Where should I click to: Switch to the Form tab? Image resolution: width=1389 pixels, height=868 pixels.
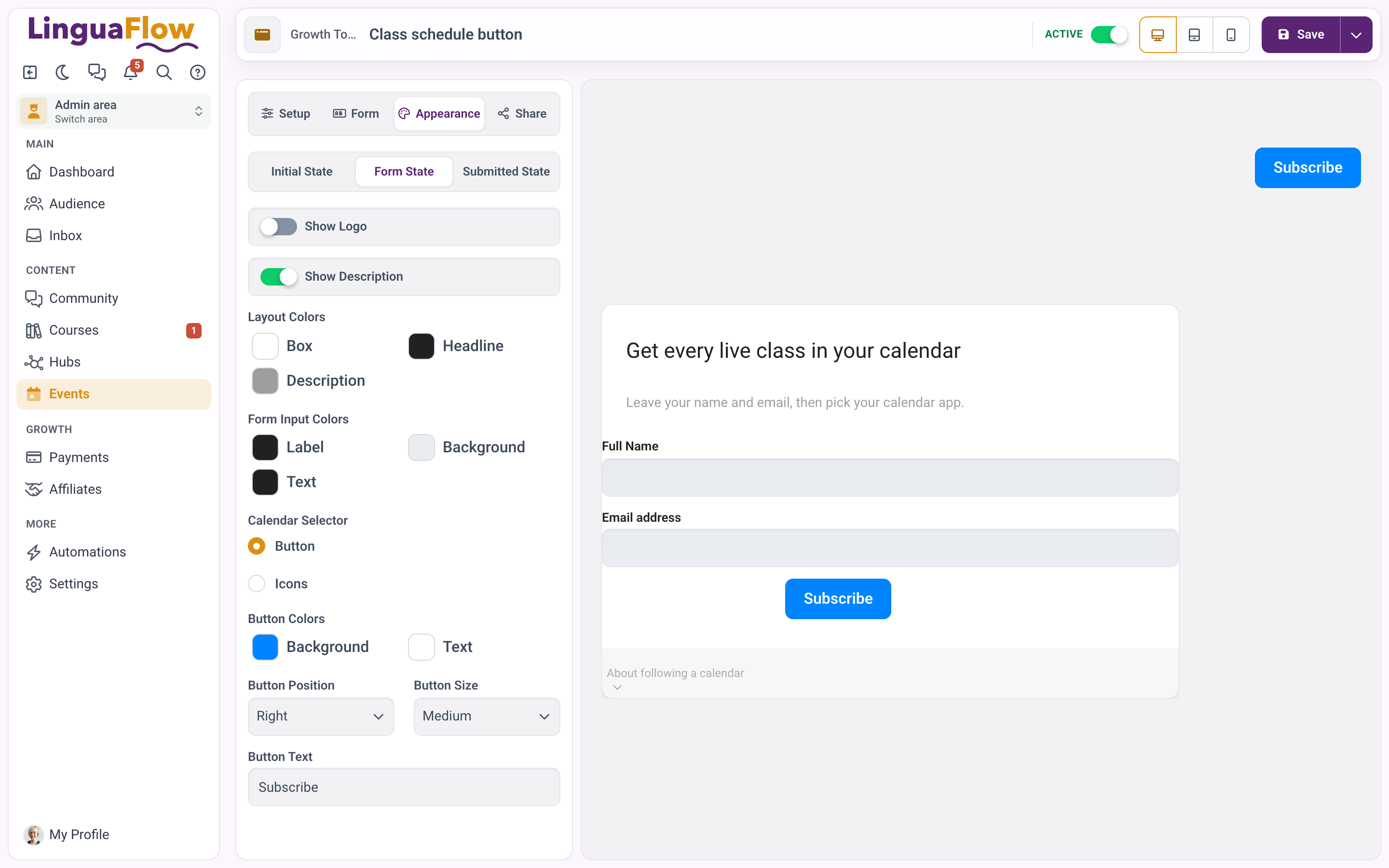click(356, 114)
